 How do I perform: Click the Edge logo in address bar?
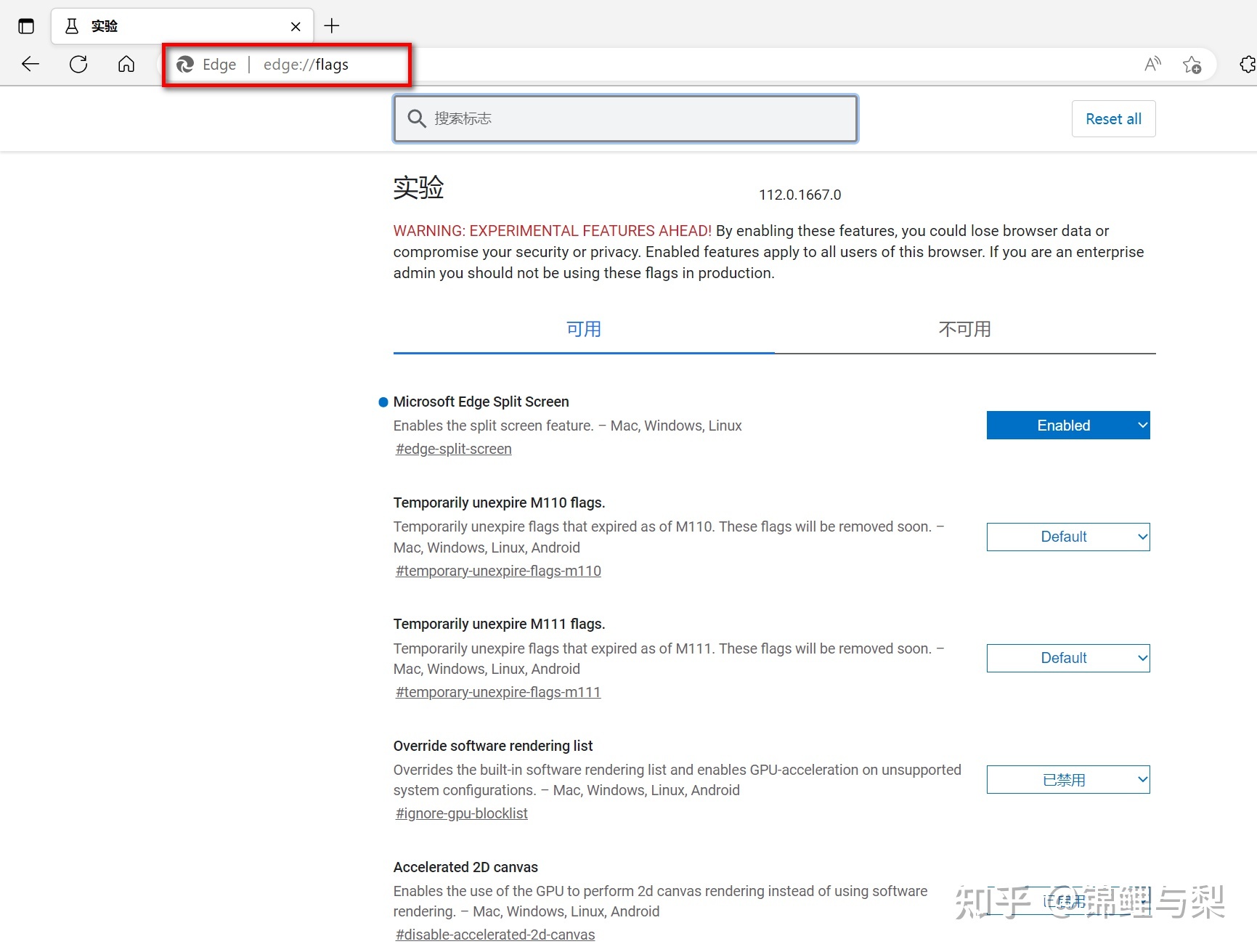pos(185,65)
